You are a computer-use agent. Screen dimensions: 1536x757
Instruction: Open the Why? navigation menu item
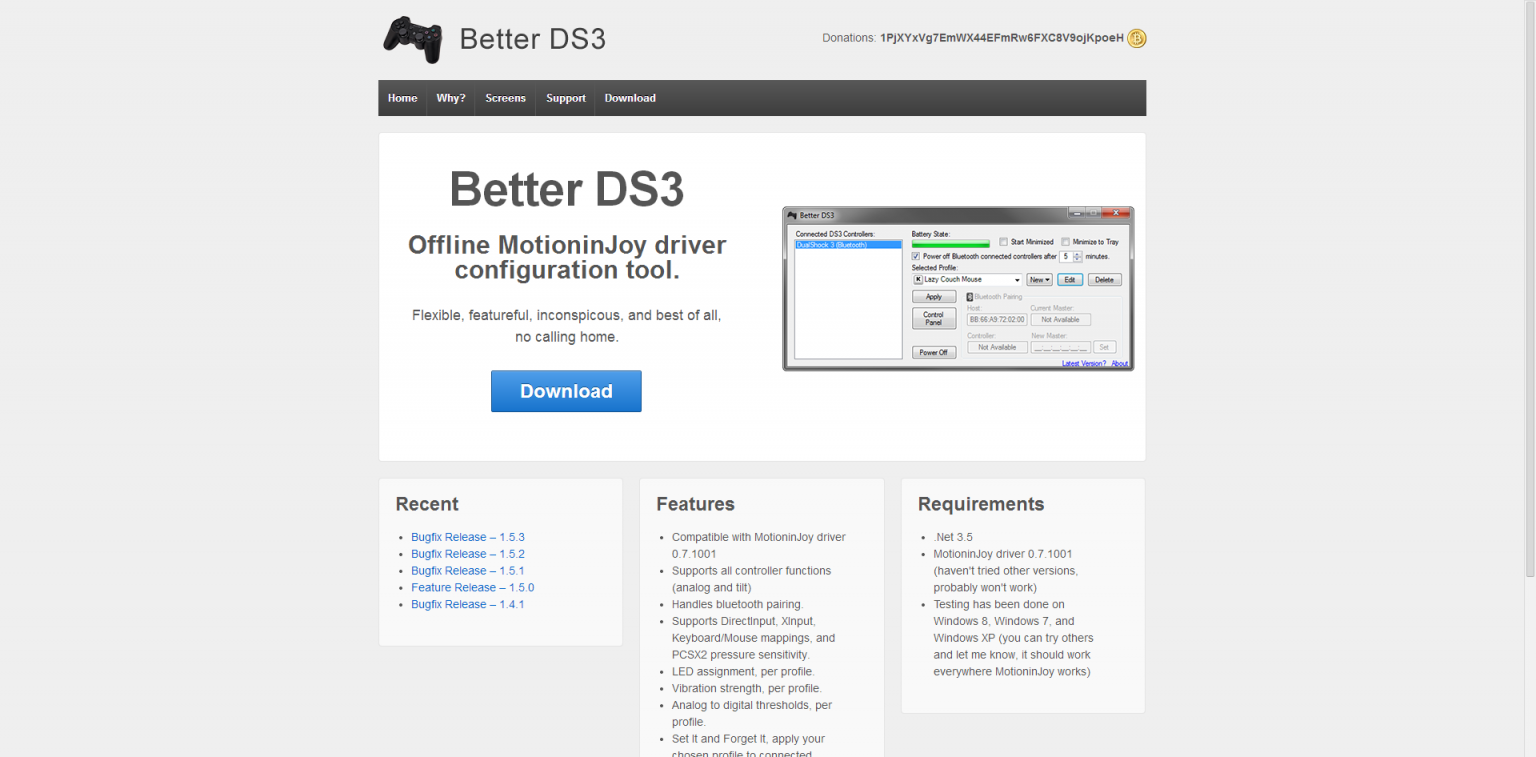451,98
